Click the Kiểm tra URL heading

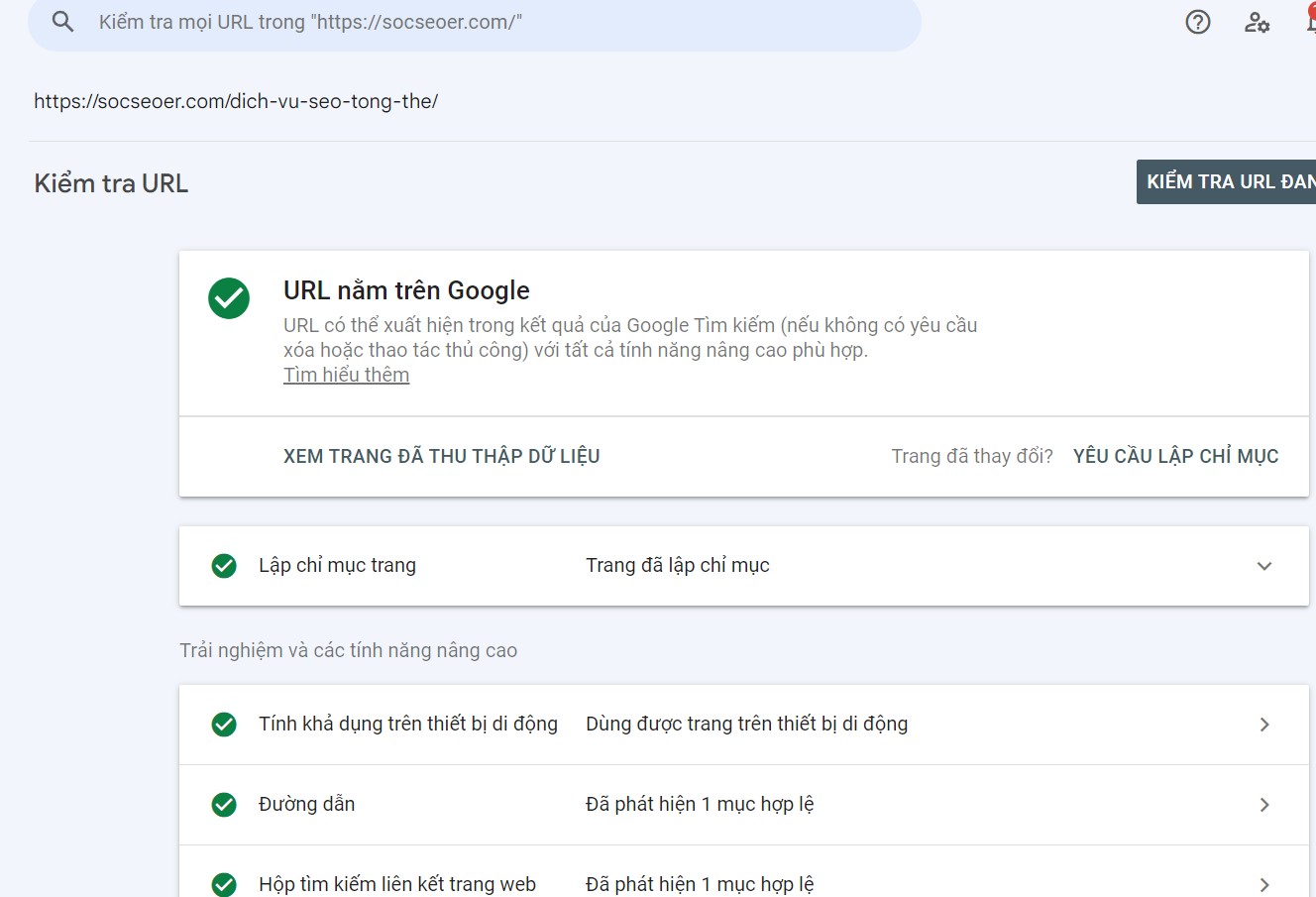click(x=111, y=183)
